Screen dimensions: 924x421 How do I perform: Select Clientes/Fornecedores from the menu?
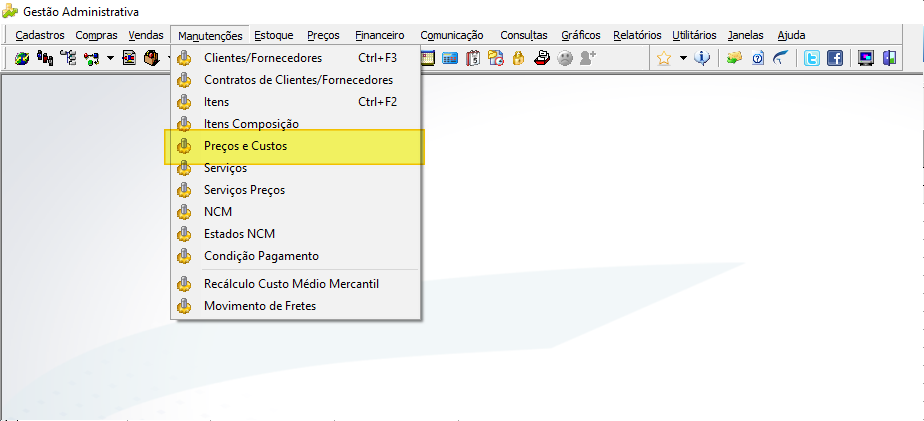296,58
